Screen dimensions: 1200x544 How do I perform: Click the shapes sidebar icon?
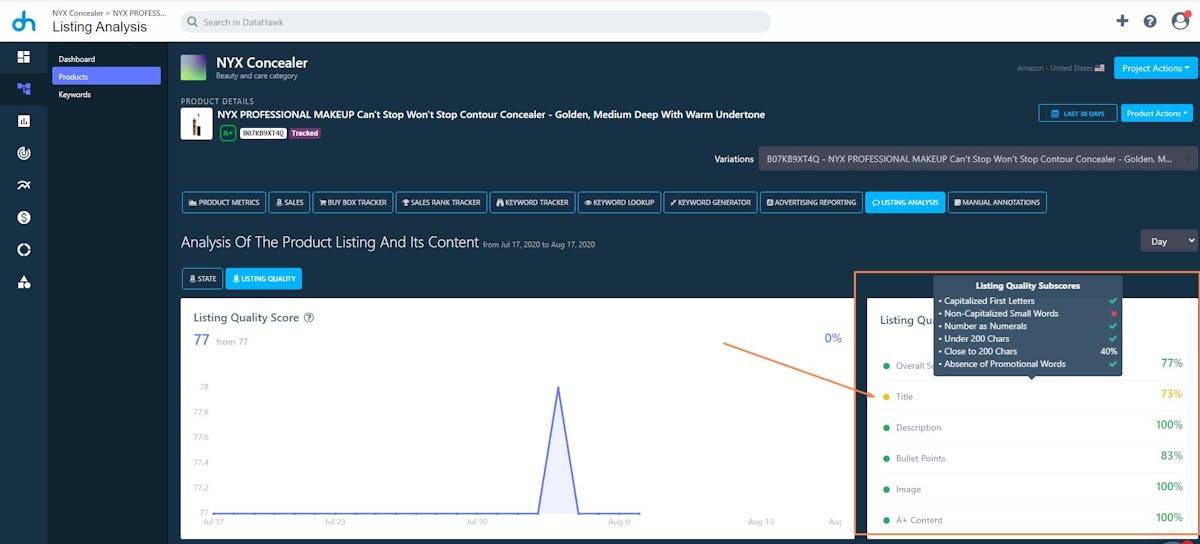pos(24,282)
